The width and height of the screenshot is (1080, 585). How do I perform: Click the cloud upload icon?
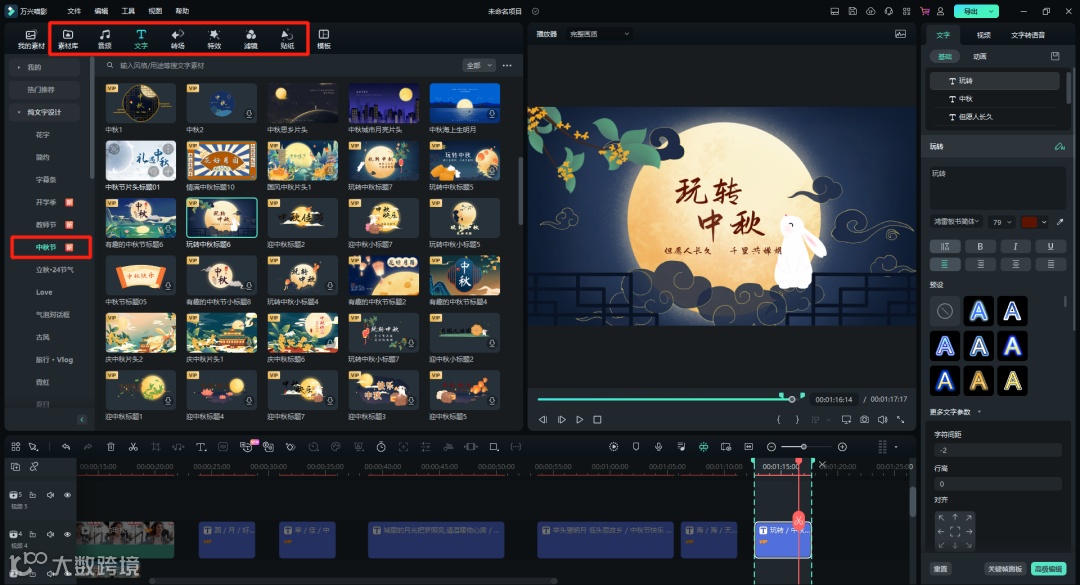click(871, 11)
